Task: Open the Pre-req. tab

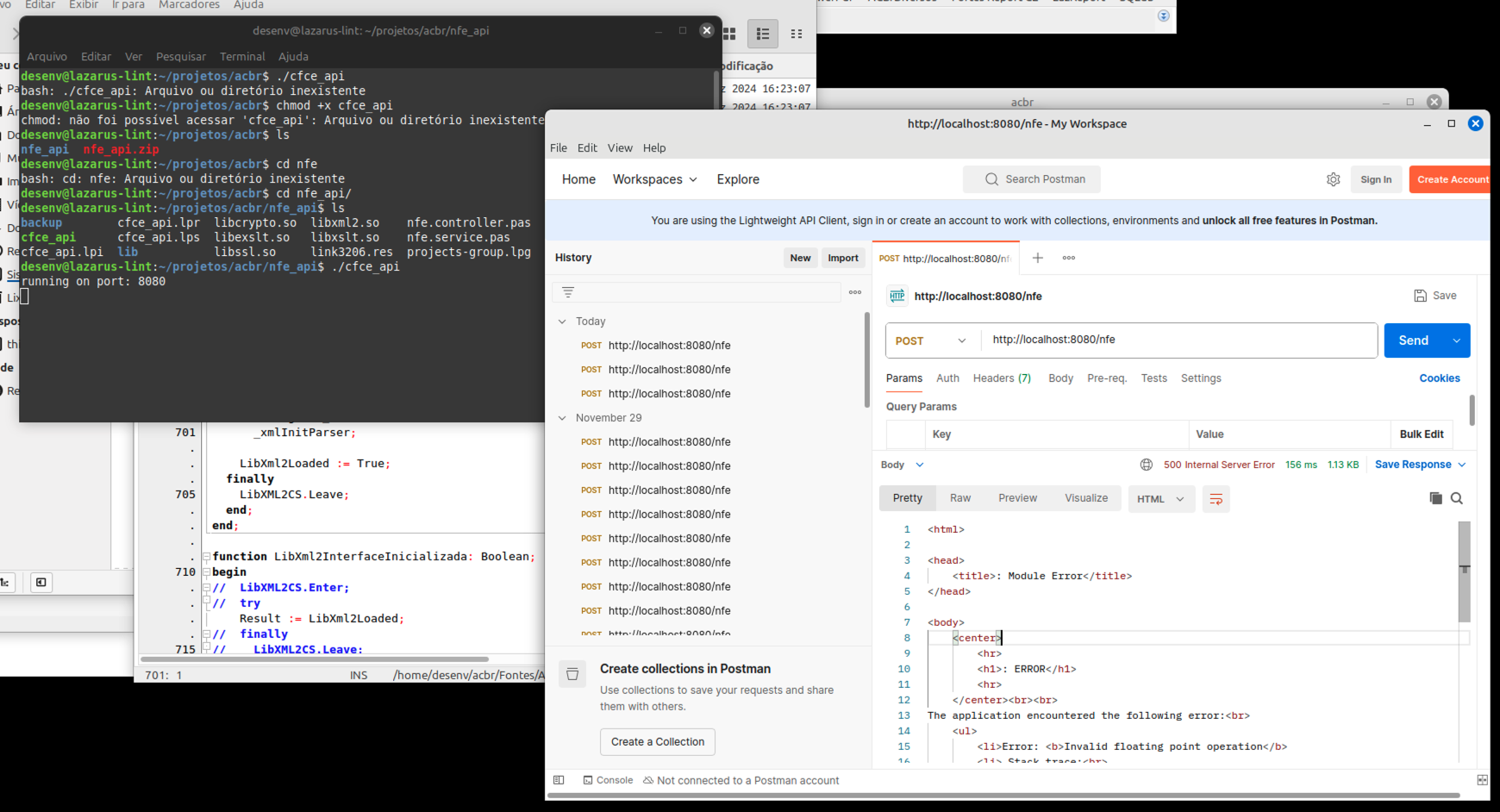Action: tap(1107, 378)
